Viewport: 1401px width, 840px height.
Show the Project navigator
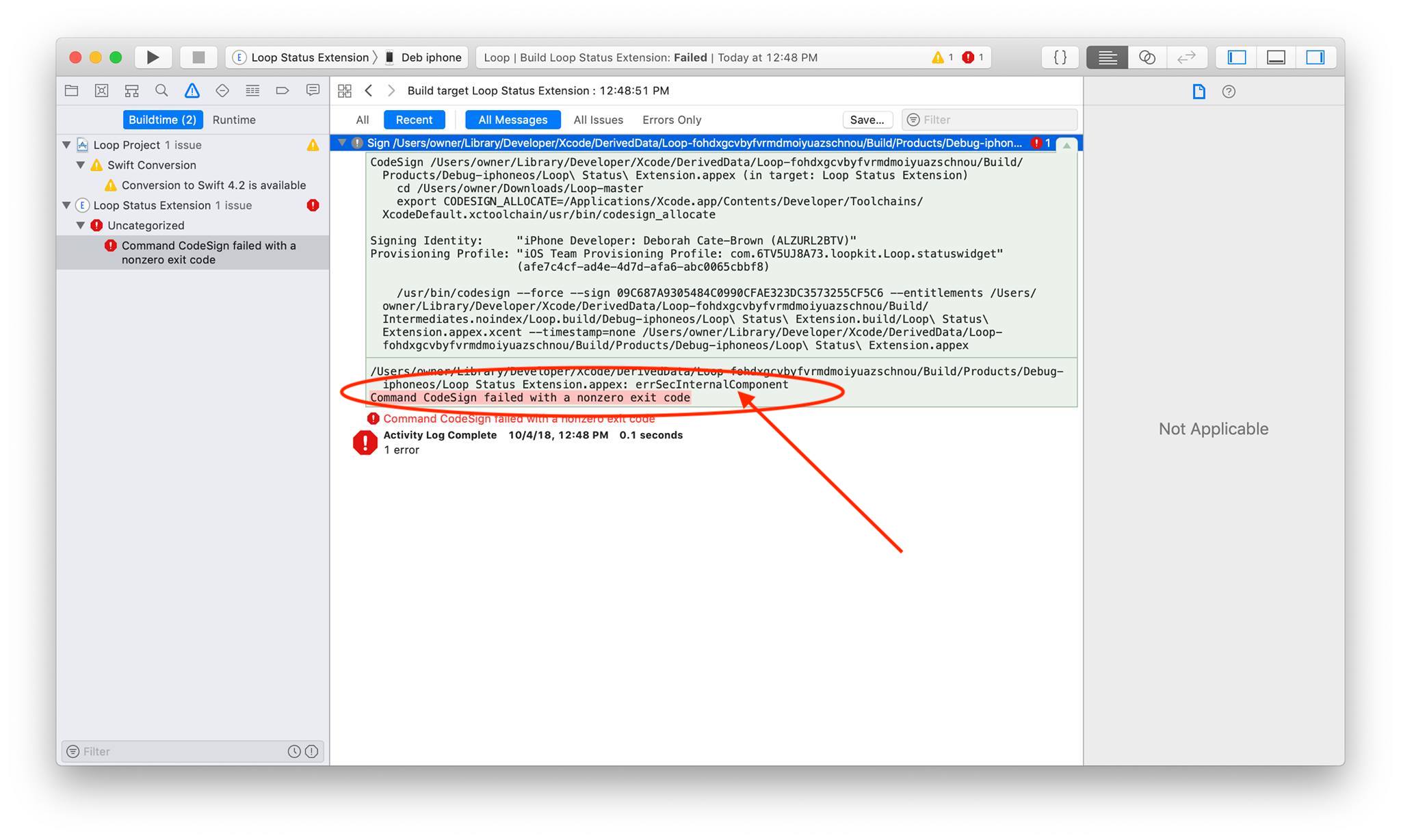pyautogui.click(x=71, y=90)
